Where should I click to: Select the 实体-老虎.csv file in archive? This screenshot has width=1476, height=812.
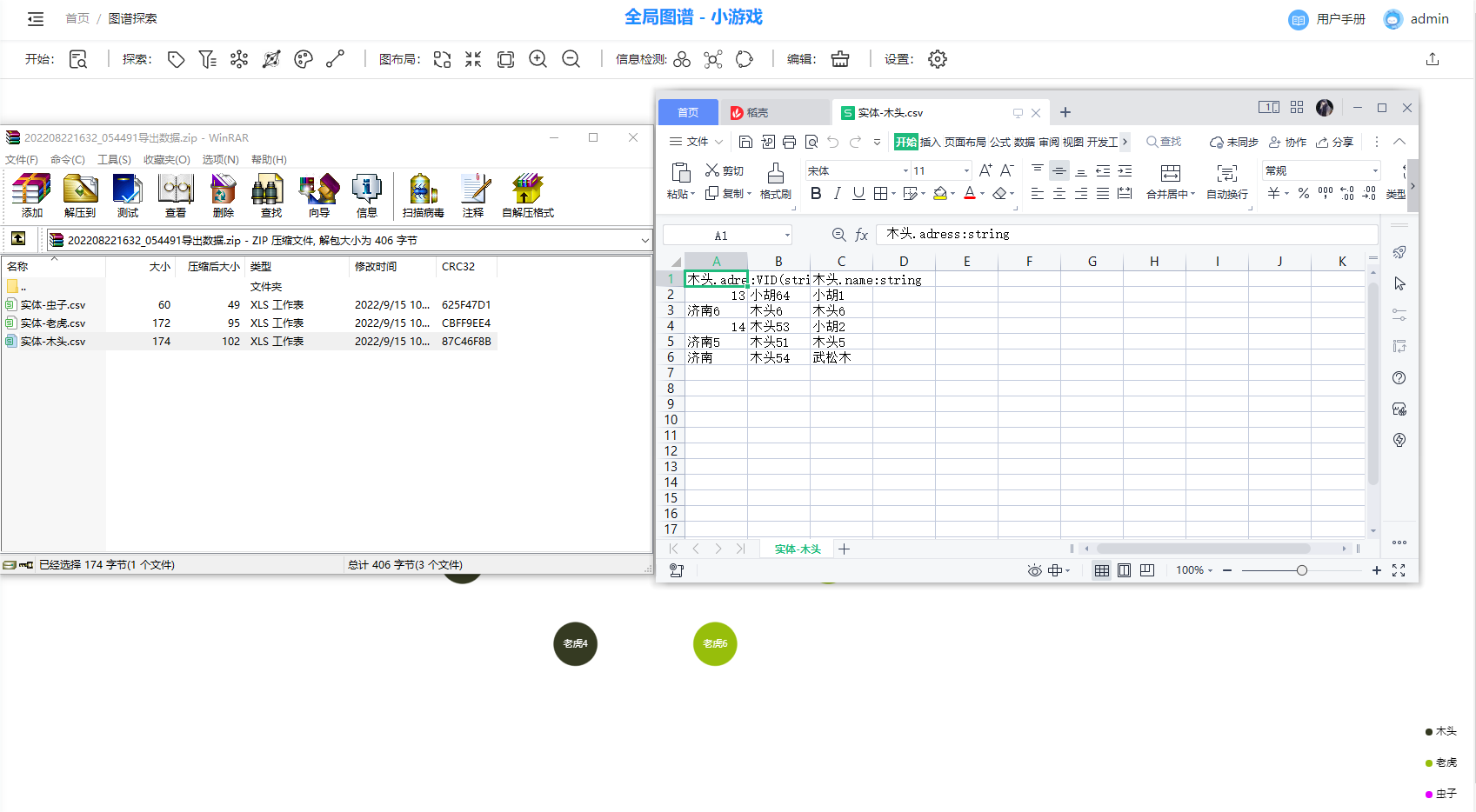click(x=53, y=323)
